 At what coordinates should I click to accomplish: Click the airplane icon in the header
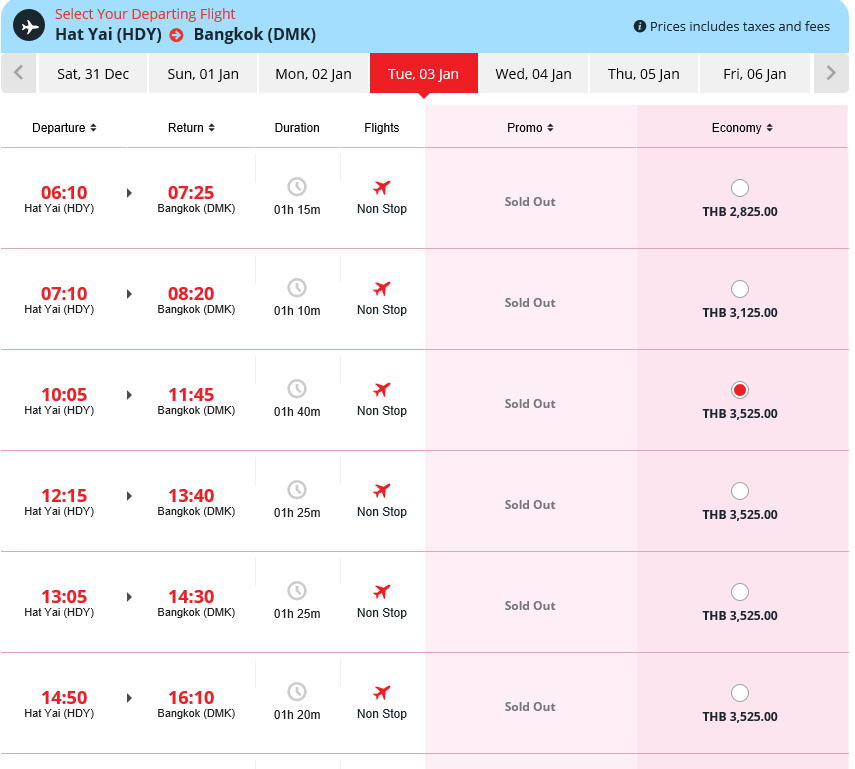[x=29, y=26]
